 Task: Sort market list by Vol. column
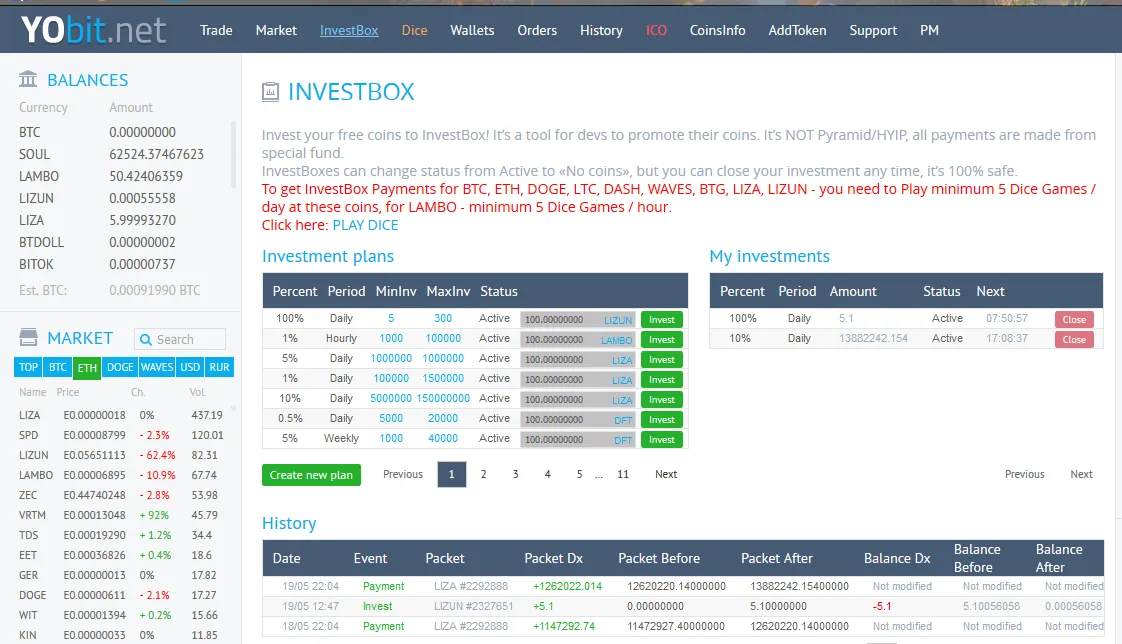(198, 392)
